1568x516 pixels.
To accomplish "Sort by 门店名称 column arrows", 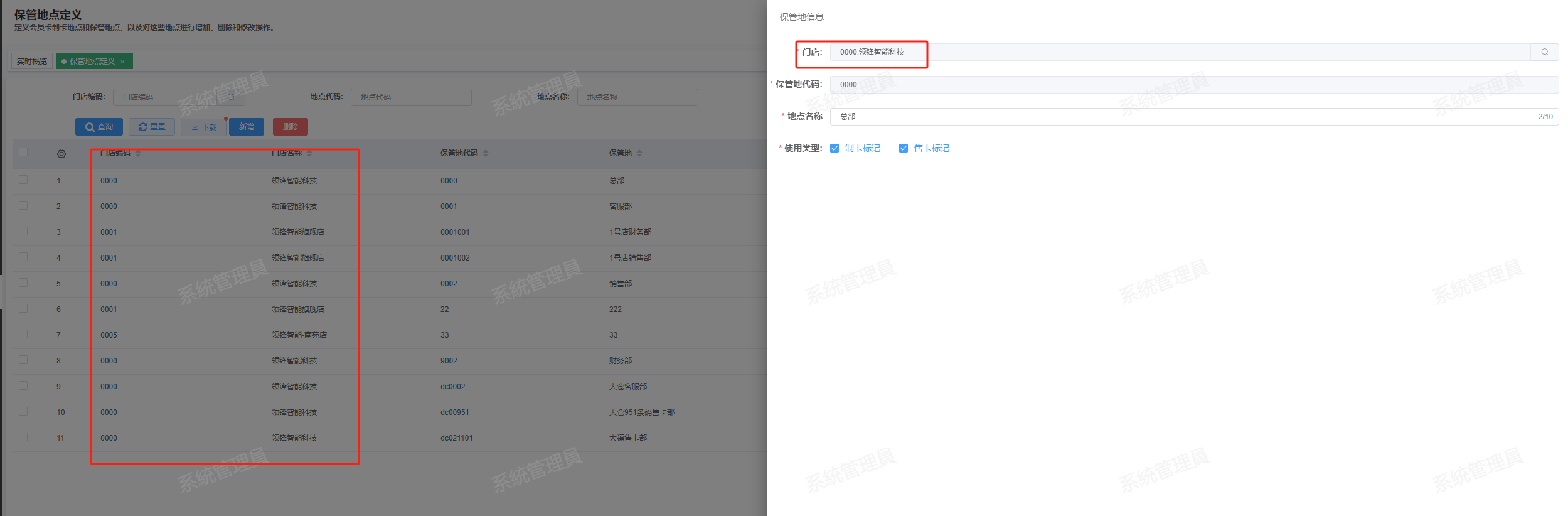I will coord(309,153).
